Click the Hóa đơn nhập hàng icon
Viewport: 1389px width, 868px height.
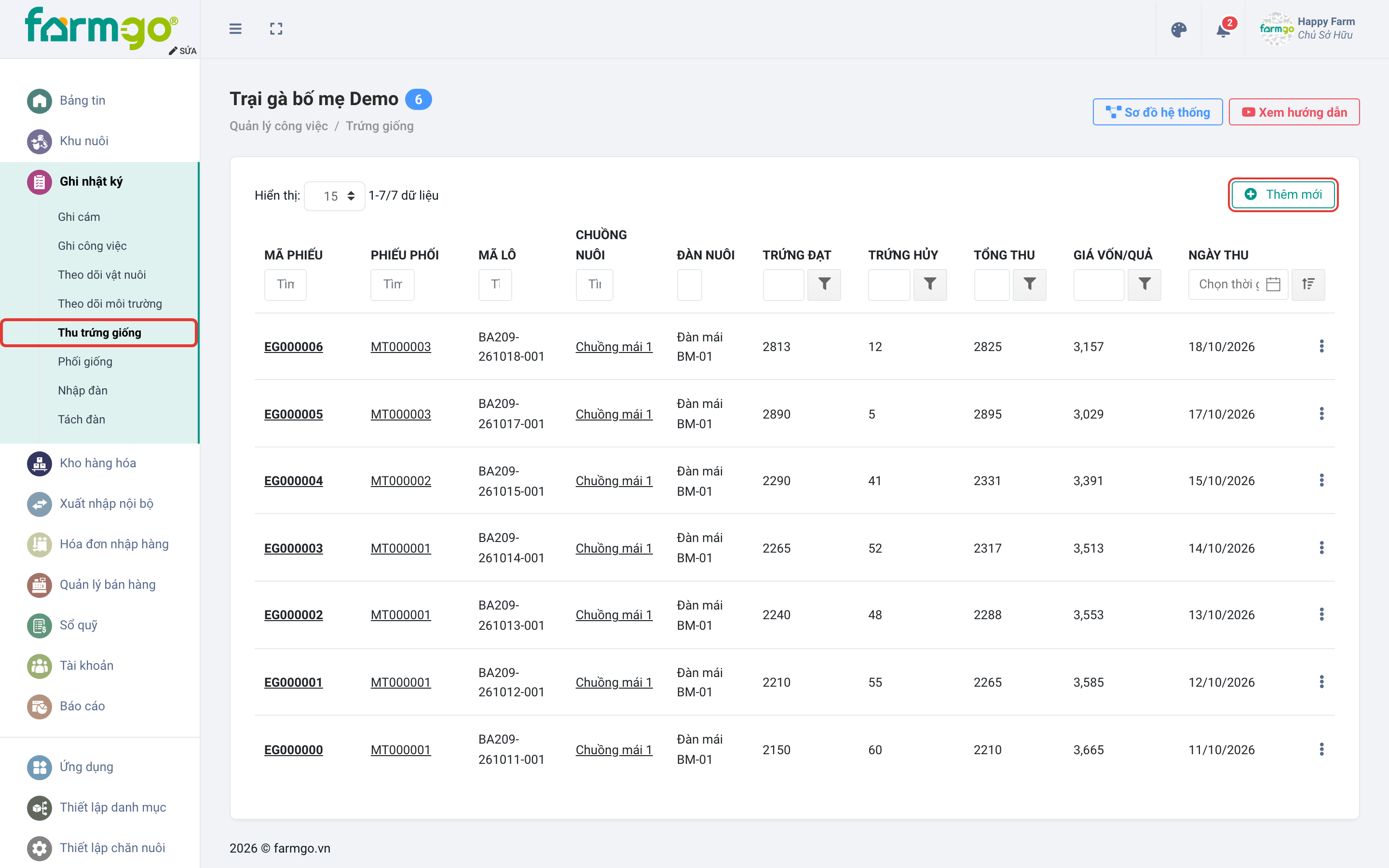click(39, 544)
